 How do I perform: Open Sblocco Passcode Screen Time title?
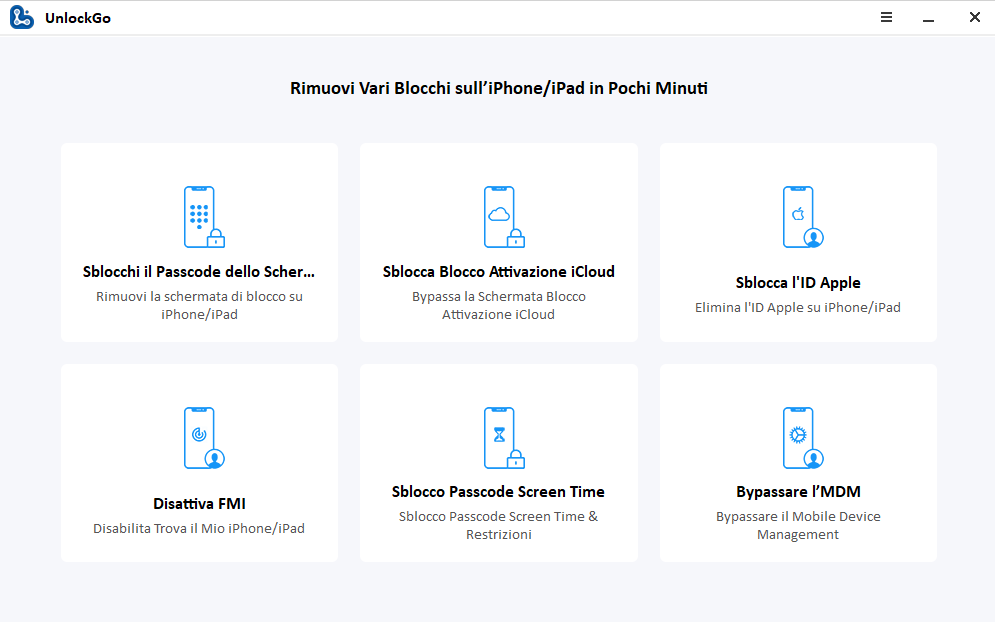pos(498,492)
